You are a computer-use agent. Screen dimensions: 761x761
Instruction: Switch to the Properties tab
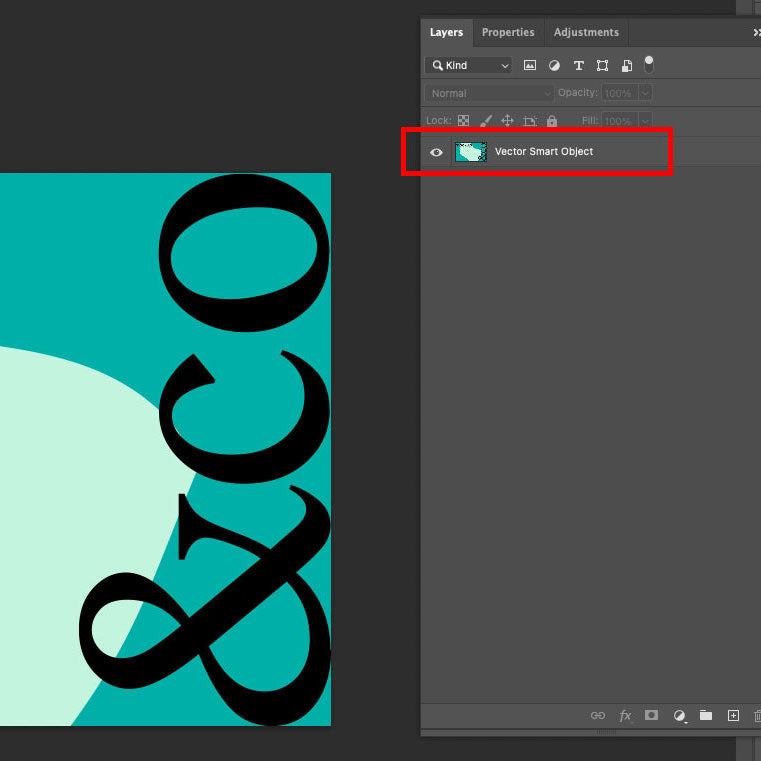pyautogui.click(x=508, y=32)
